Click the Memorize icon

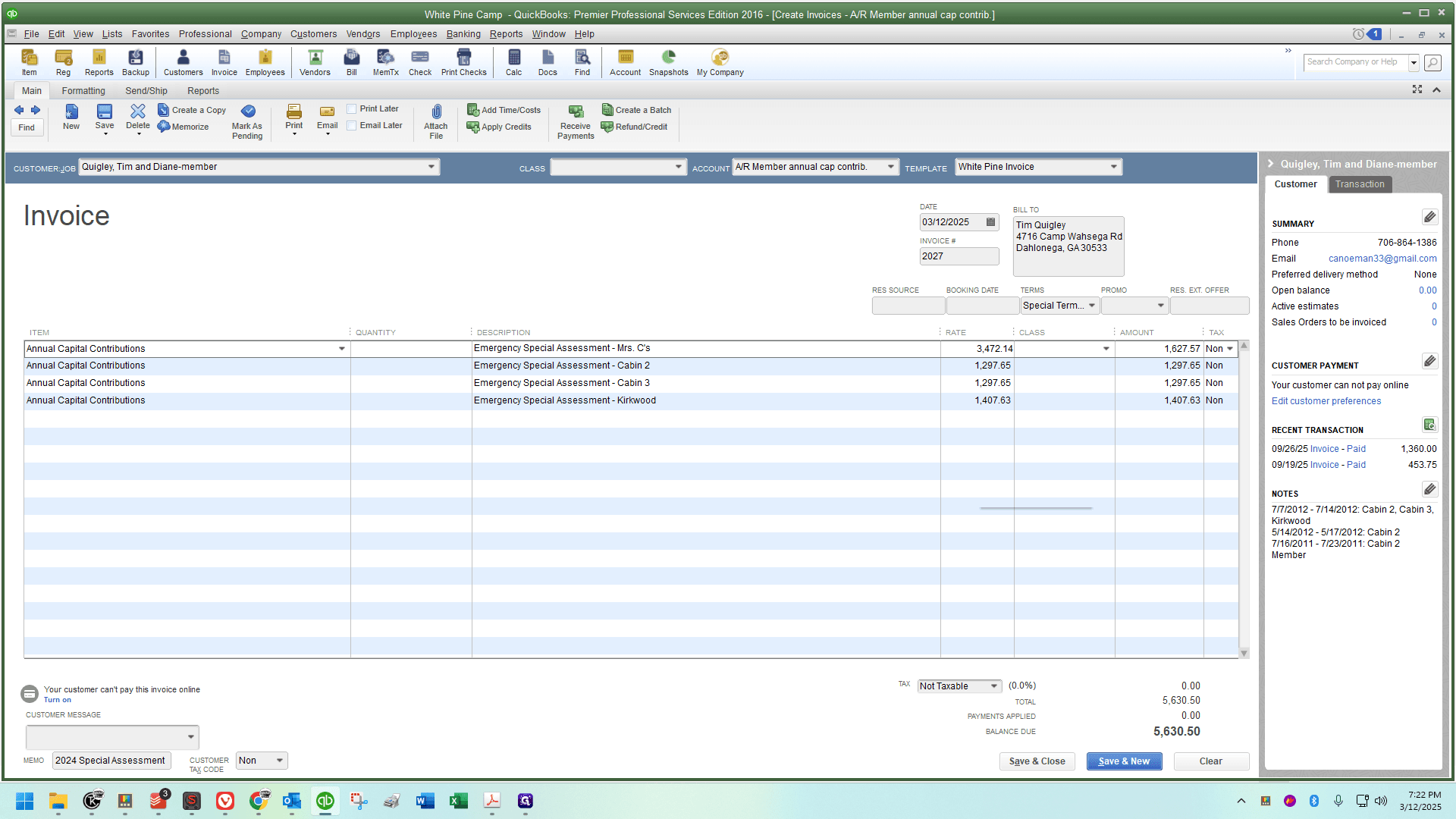point(183,127)
